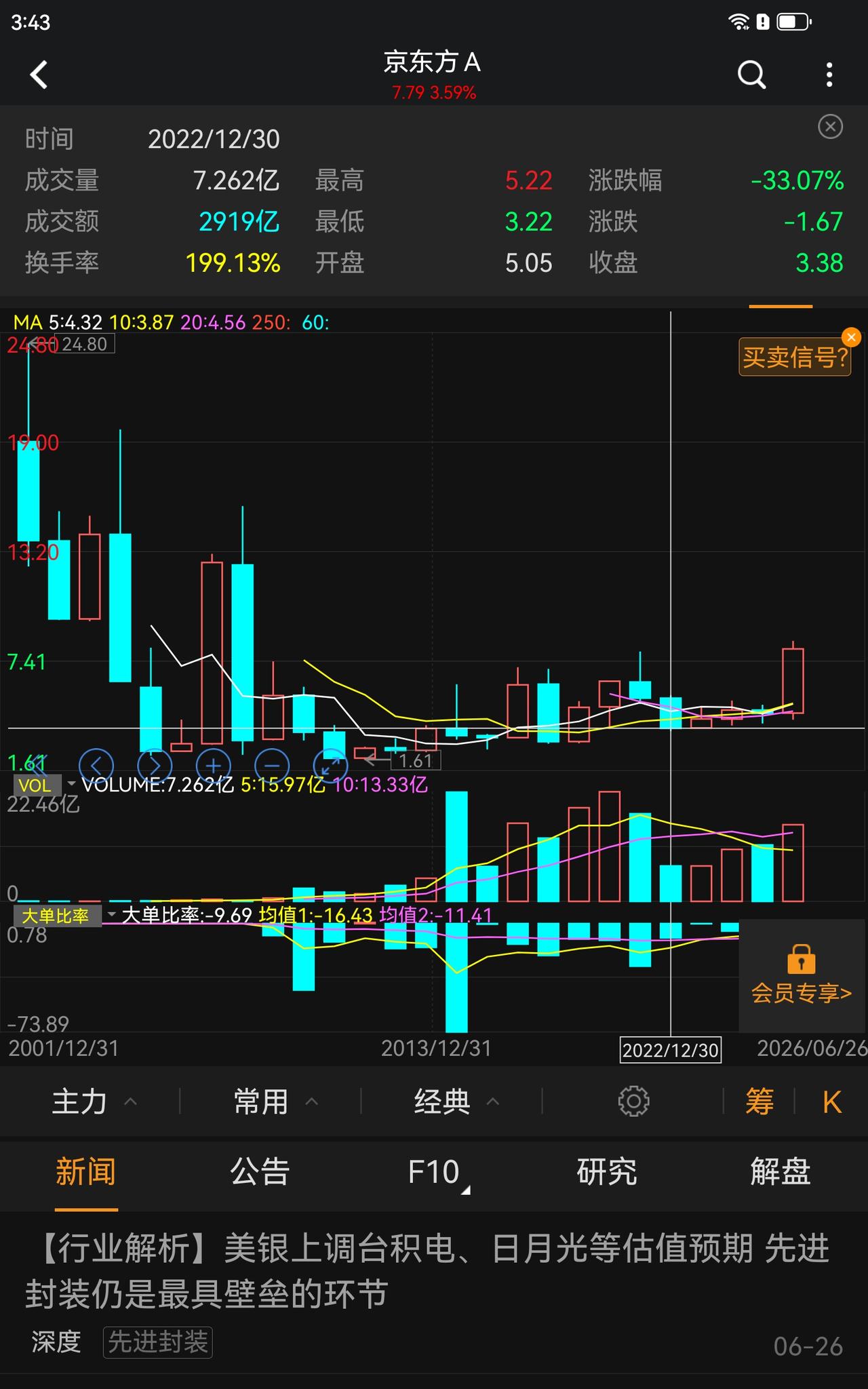Tap the 涨跌幅 -33.07% value
The height and width of the screenshot is (1389, 868).
tap(797, 180)
